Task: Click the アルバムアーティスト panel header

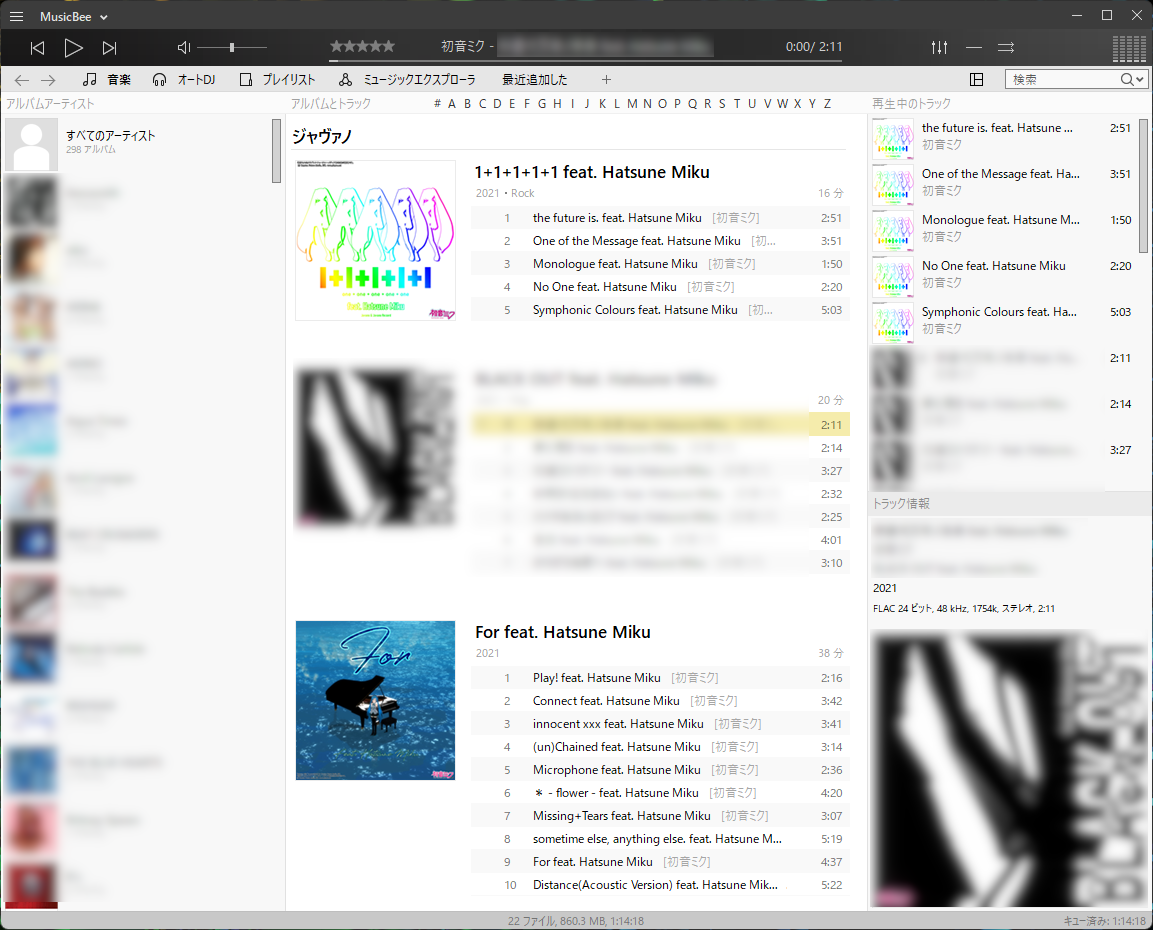Action: point(51,104)
